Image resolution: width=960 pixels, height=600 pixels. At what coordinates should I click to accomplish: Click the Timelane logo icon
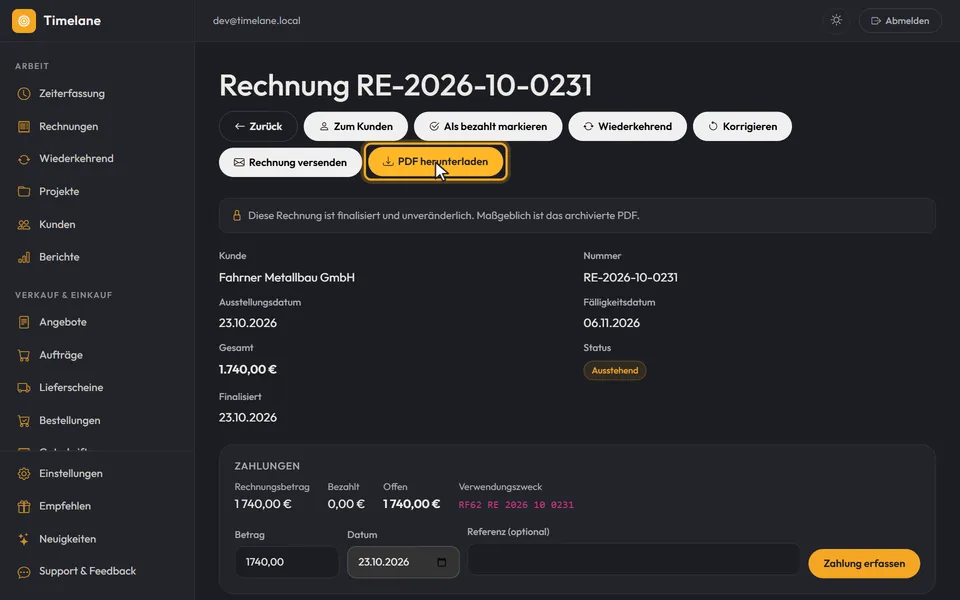pyautogui.click(x=24, y=21)
